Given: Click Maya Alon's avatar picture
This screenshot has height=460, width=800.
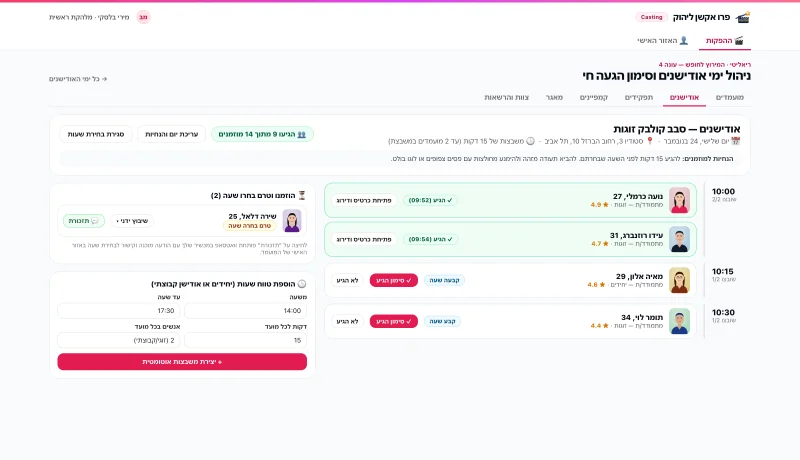Looking at the screenshot, I should click(x=679, y=280).
